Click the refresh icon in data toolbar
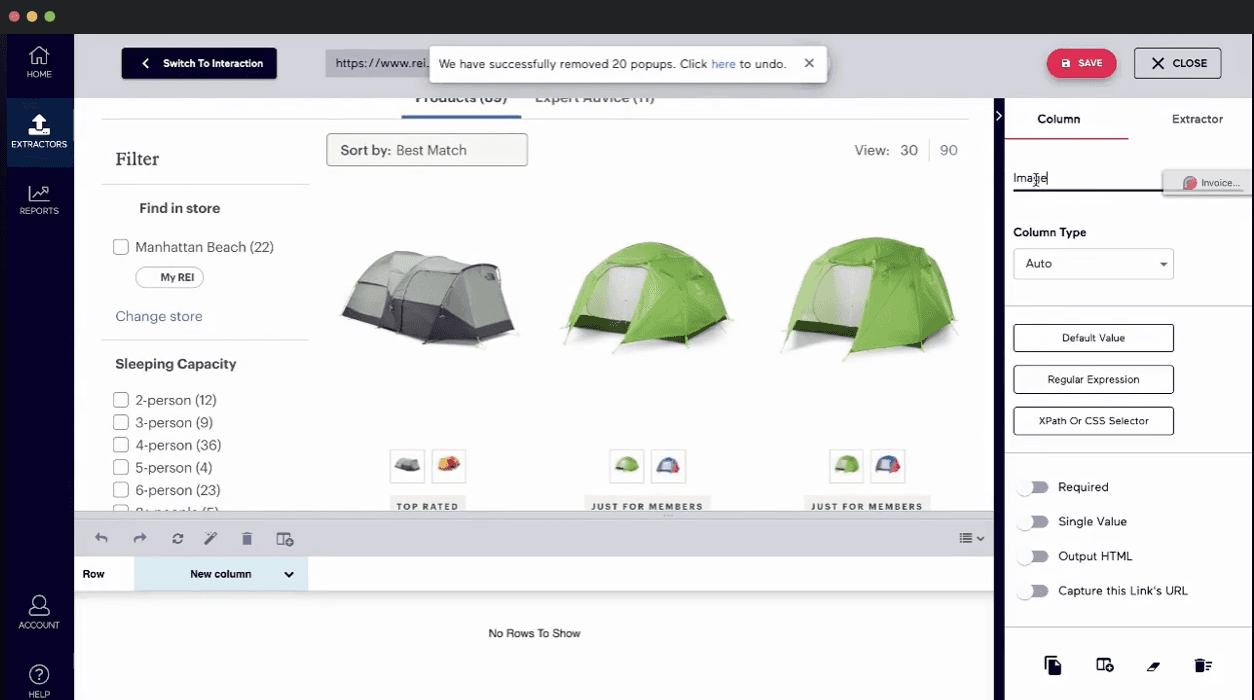This screenshot has height=700, width=1254. [x=177, y=538]
